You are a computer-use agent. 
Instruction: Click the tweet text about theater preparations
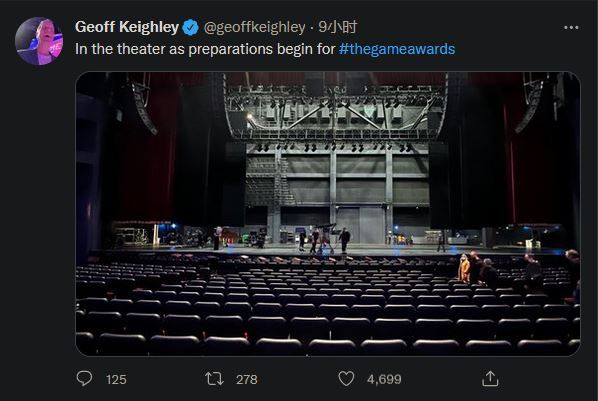pos(205,49)
